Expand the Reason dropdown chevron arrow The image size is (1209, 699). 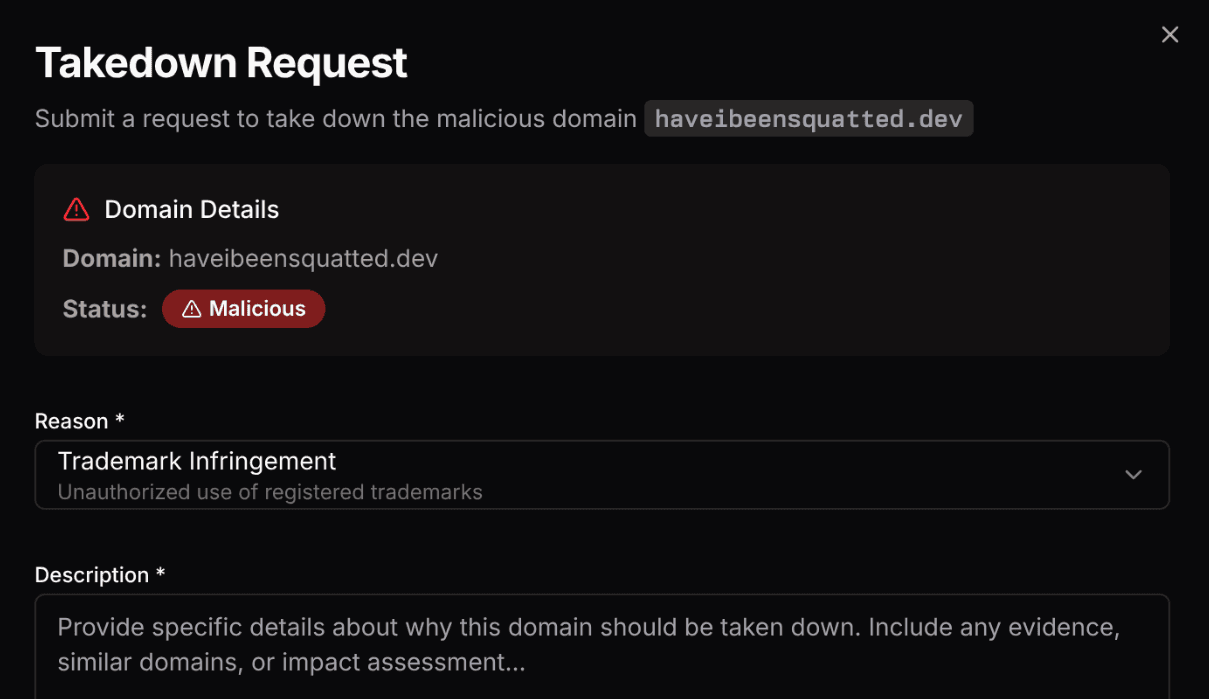click(1133, 474)
